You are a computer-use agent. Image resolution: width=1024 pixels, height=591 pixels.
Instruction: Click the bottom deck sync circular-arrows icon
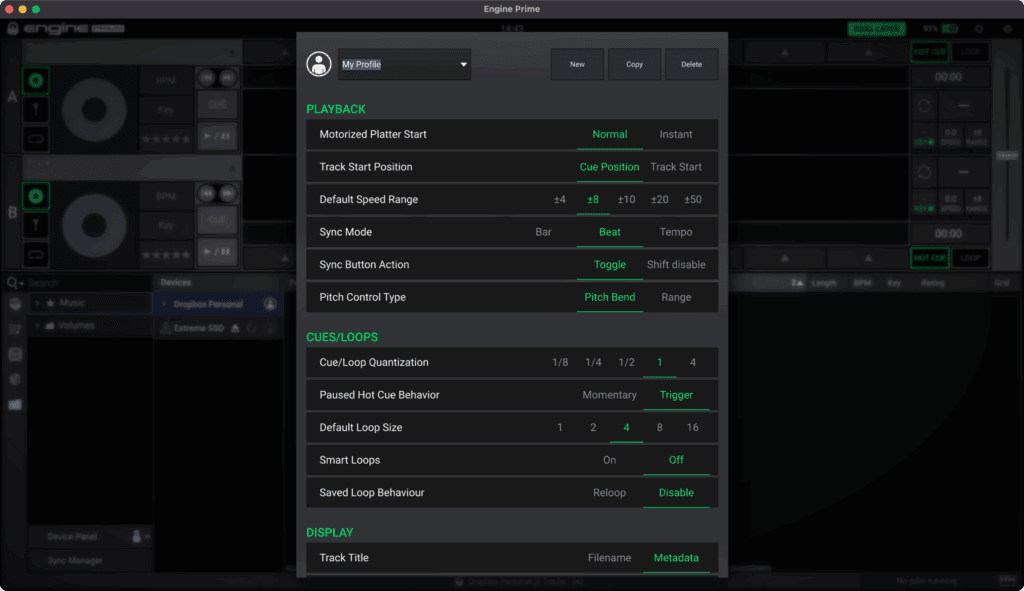point(924,172)
